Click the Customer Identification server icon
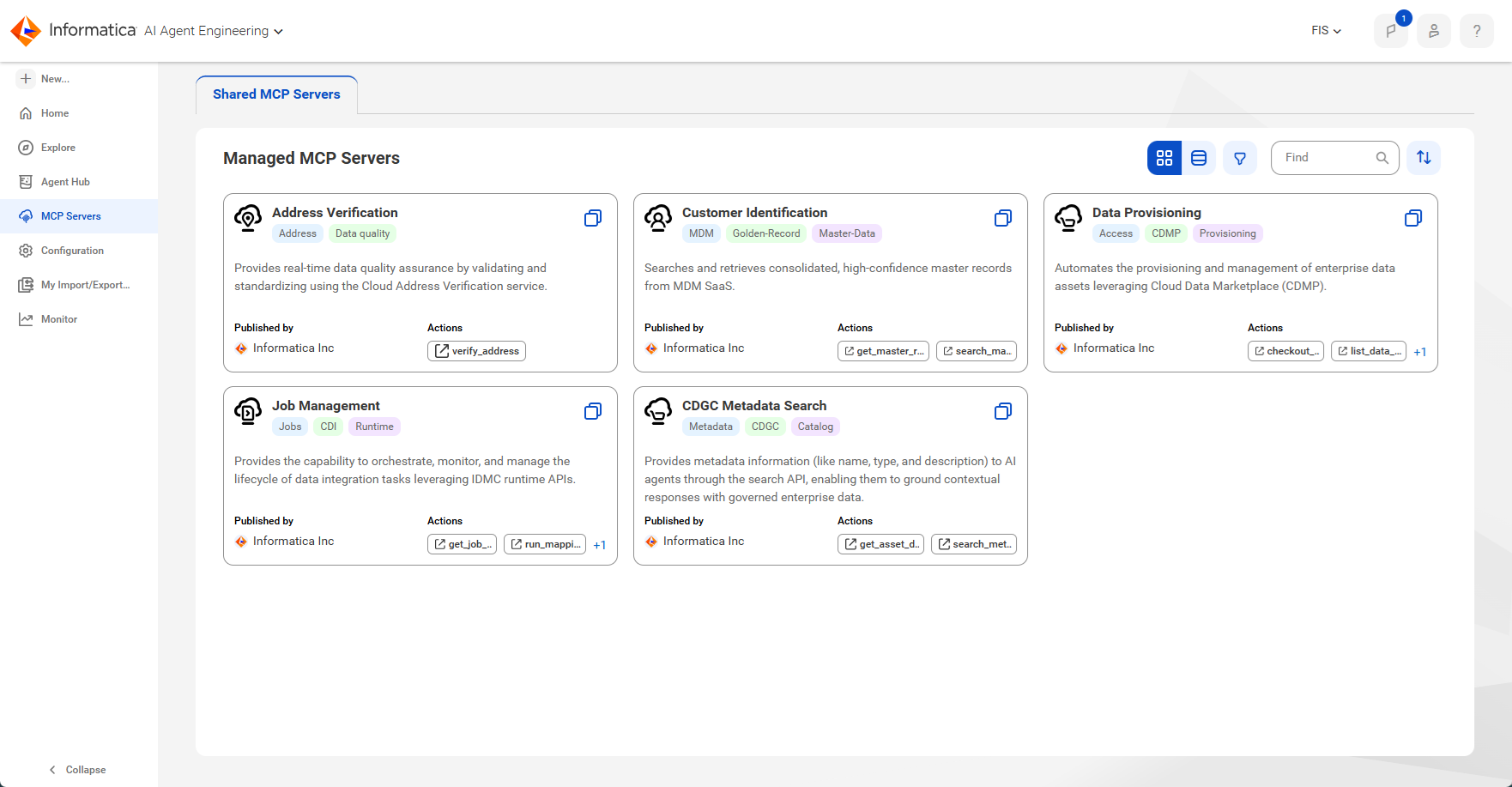The height and width of the screenshot is (787, 1512). (x=658, y=218)
